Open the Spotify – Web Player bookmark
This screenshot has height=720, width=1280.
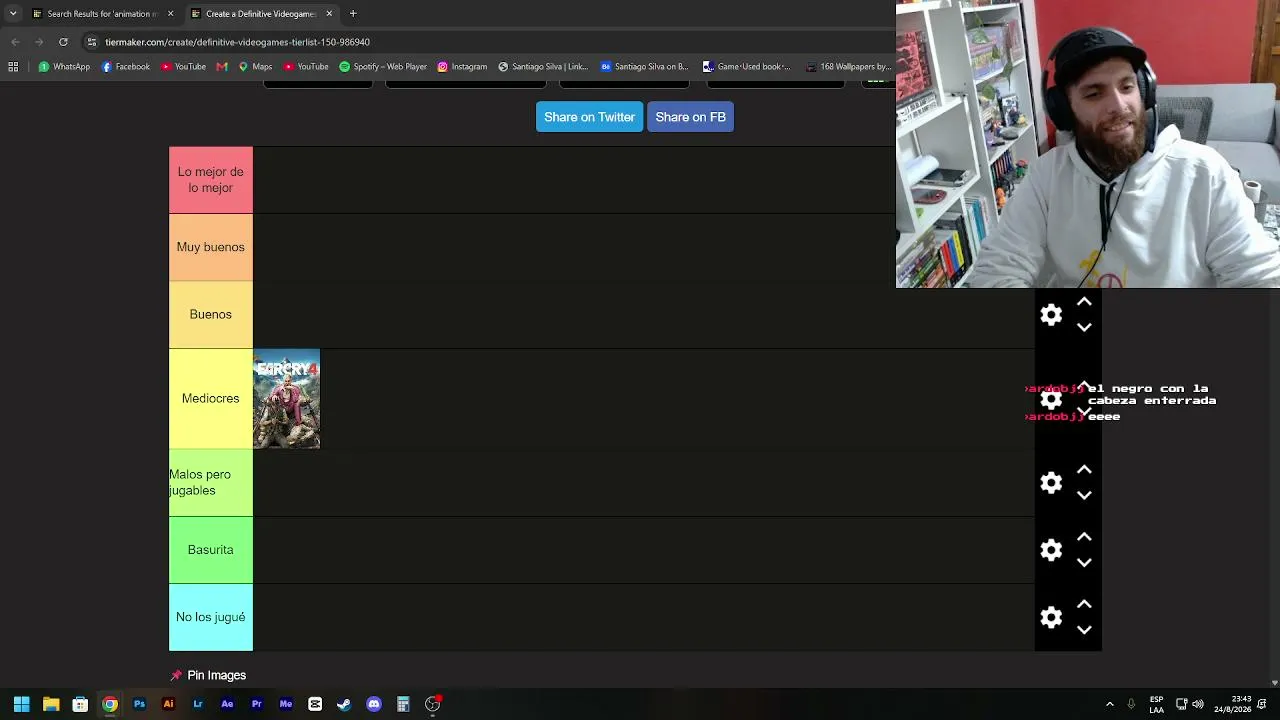click(383, 67)
